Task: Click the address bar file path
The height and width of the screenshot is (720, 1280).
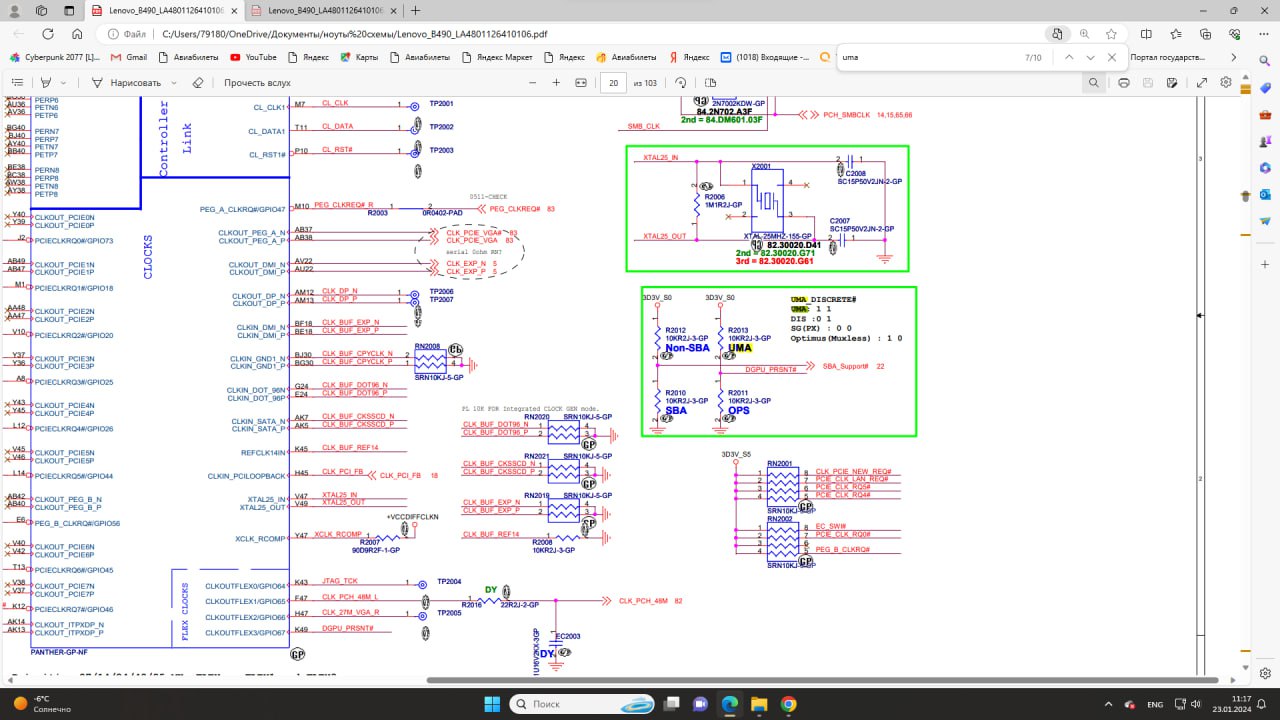Action: [354, 34]
